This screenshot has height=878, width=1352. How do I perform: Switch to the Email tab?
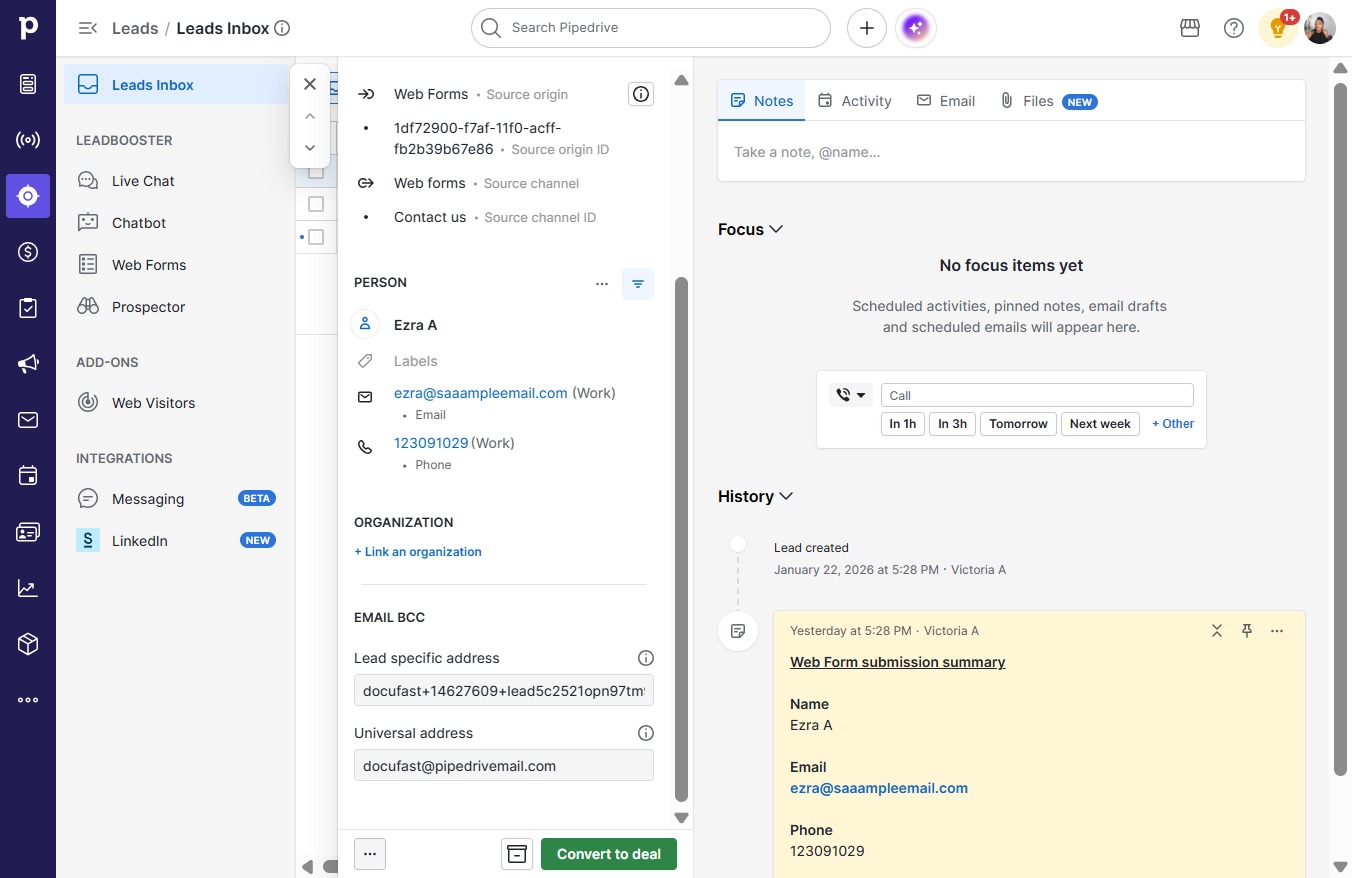[x=946, y=101]
